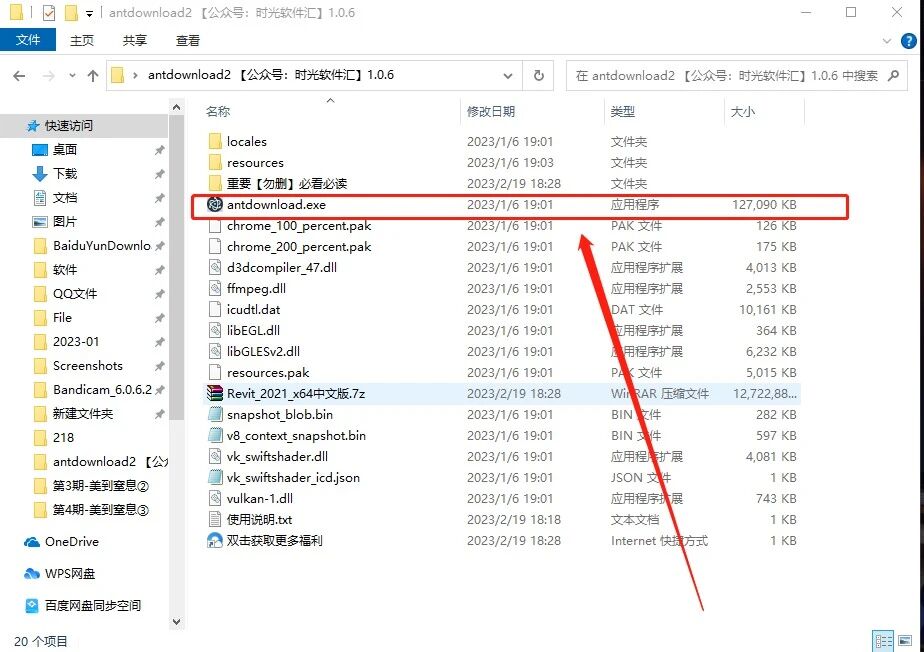This screenshot has height=652, width=924.
Task: Open 文档 in the navigation pane
Action: (x=65, y=197)
